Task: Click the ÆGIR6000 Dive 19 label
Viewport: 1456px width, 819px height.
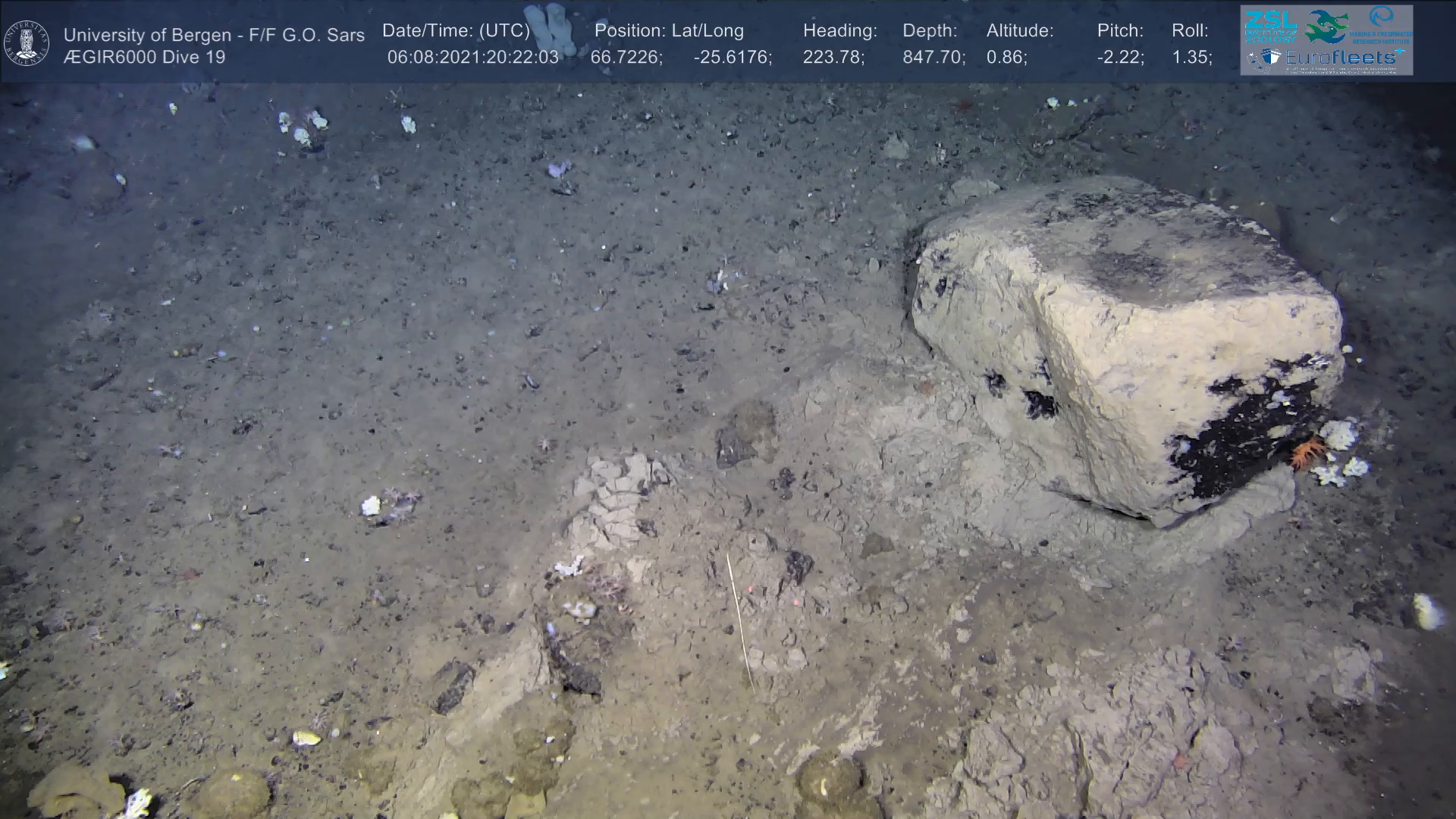Action: [144, 57]
